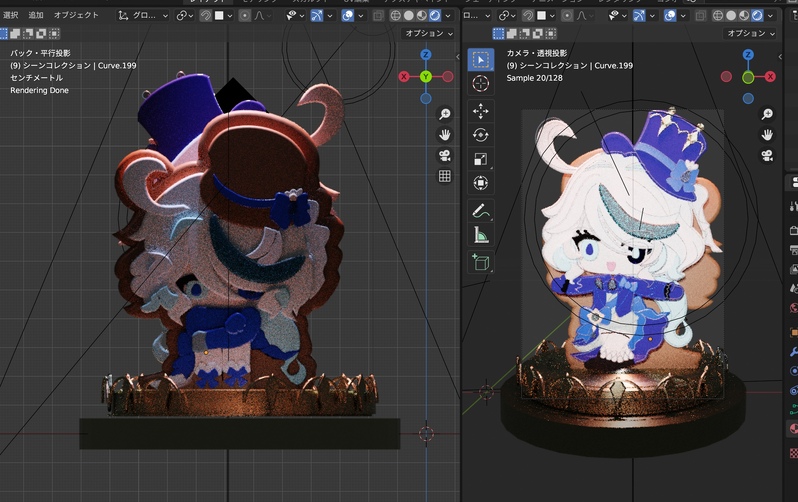Click the blue Z axis on right gizmo
Screen dimensions: 798x502
click(x=748, y=54)
